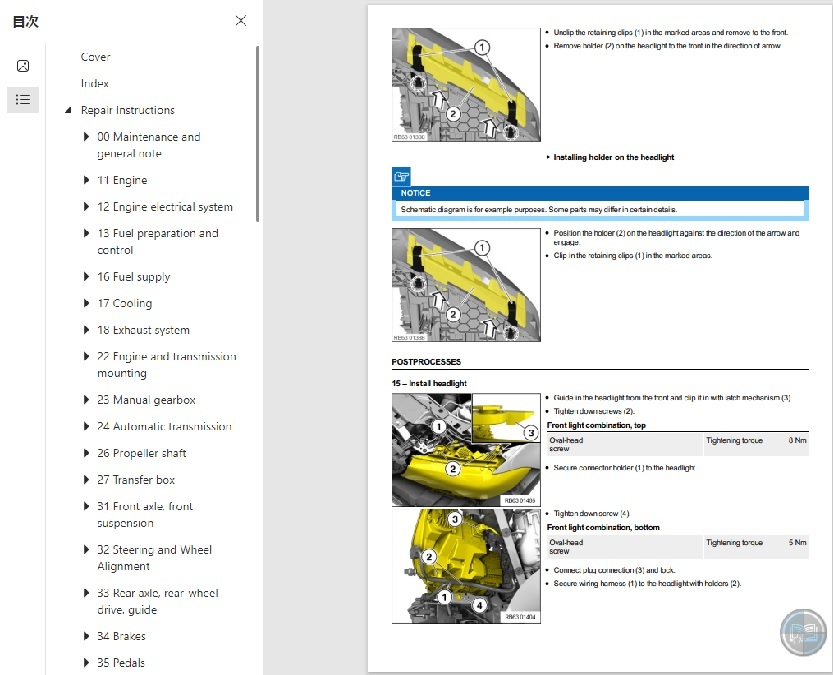Expand the 12 Engine electrical system chapter
This screenshot has width=833, height=675.
coord(85,207)
